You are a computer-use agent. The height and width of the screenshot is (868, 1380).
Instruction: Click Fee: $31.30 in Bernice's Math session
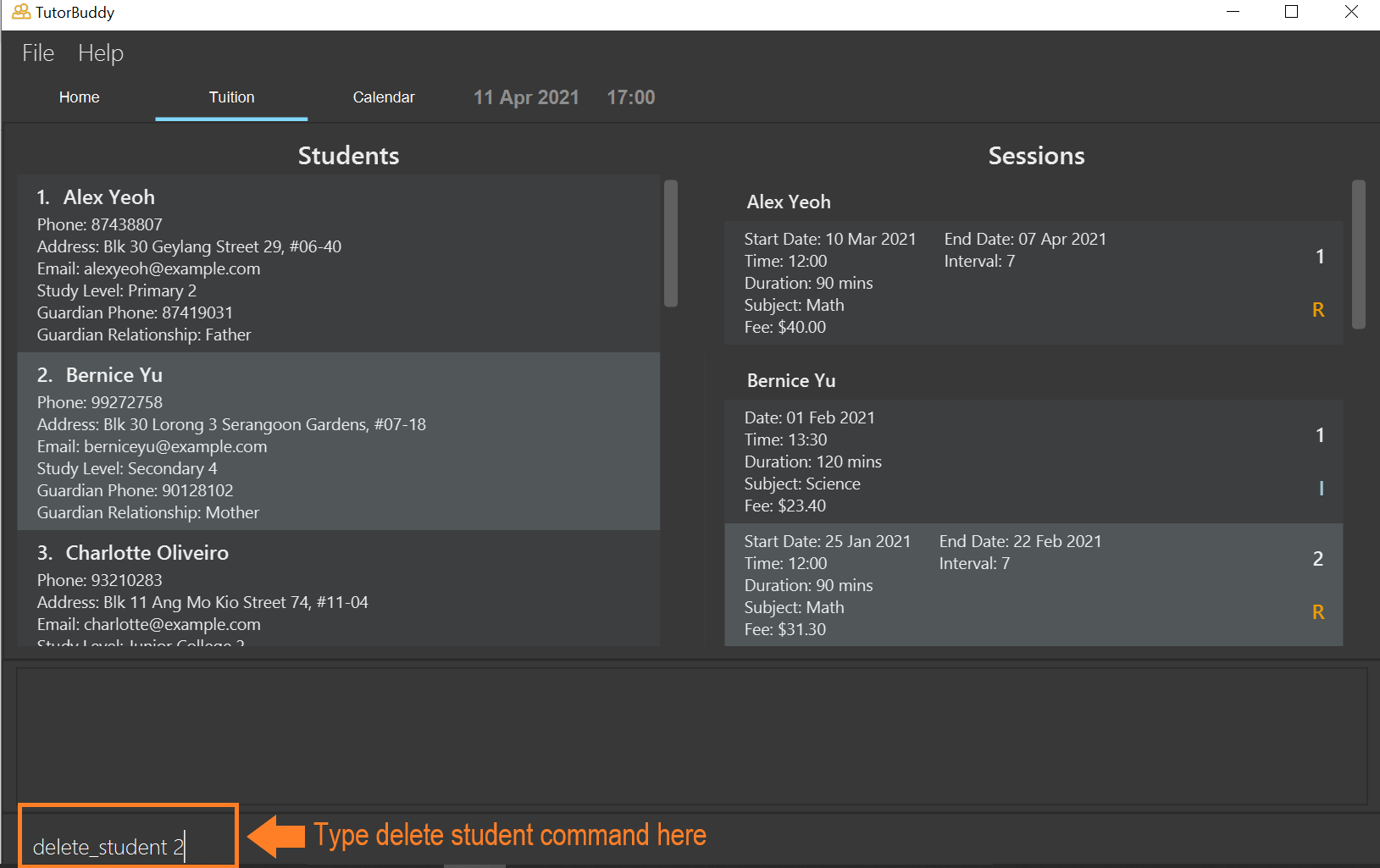pos(785,629)
